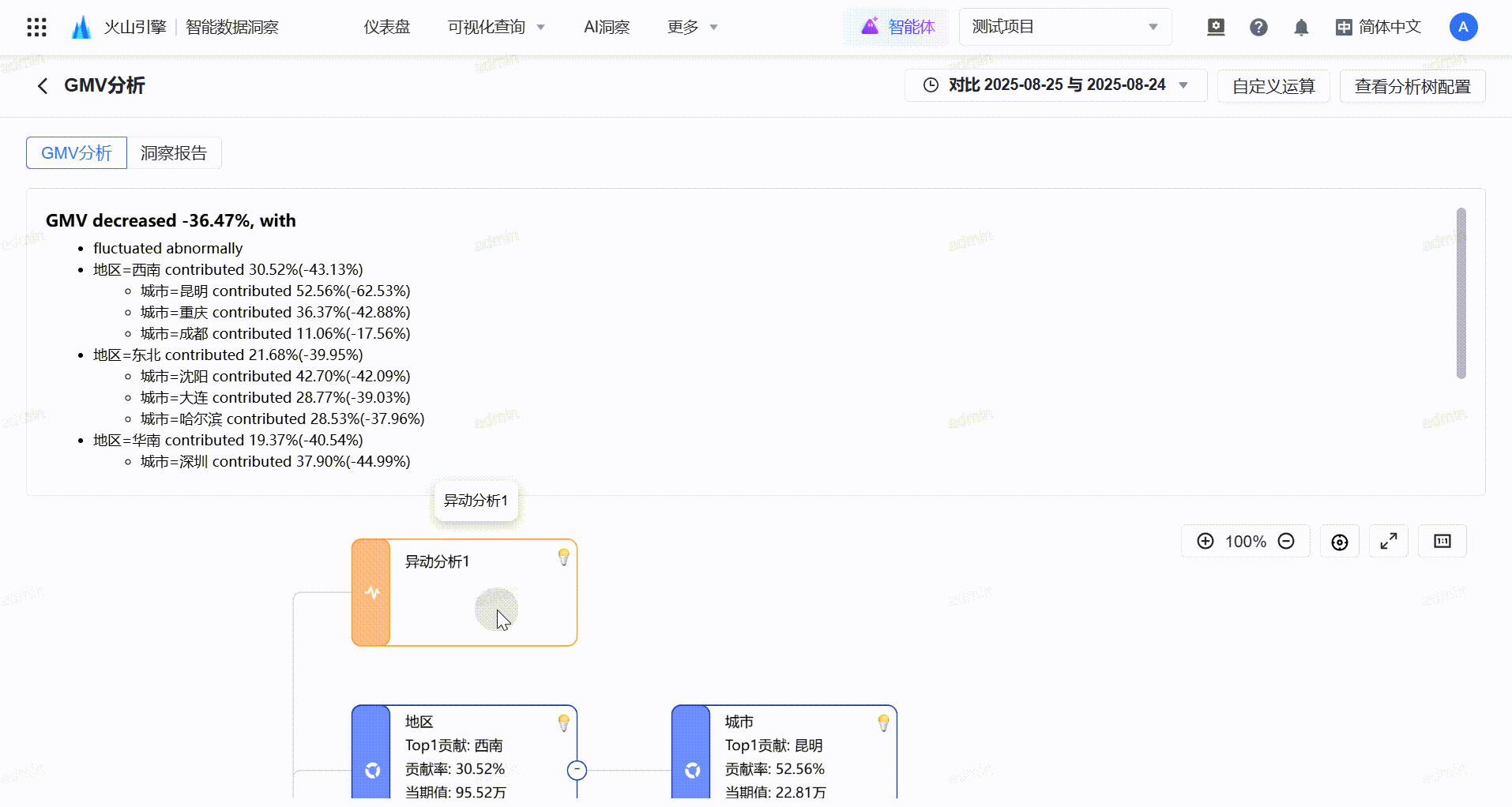
Task: Click the 城市=哈尔滨 contributed 28.53% line
Action: click(283, 419)
